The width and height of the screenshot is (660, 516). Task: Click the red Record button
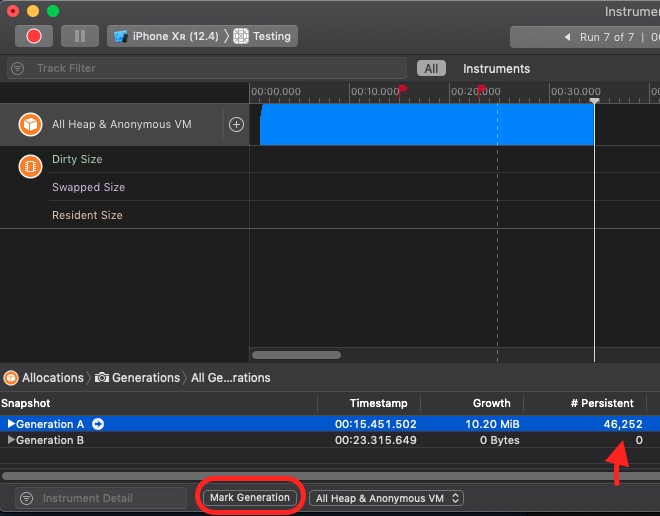pyautogui.click(x=33, y=36)
